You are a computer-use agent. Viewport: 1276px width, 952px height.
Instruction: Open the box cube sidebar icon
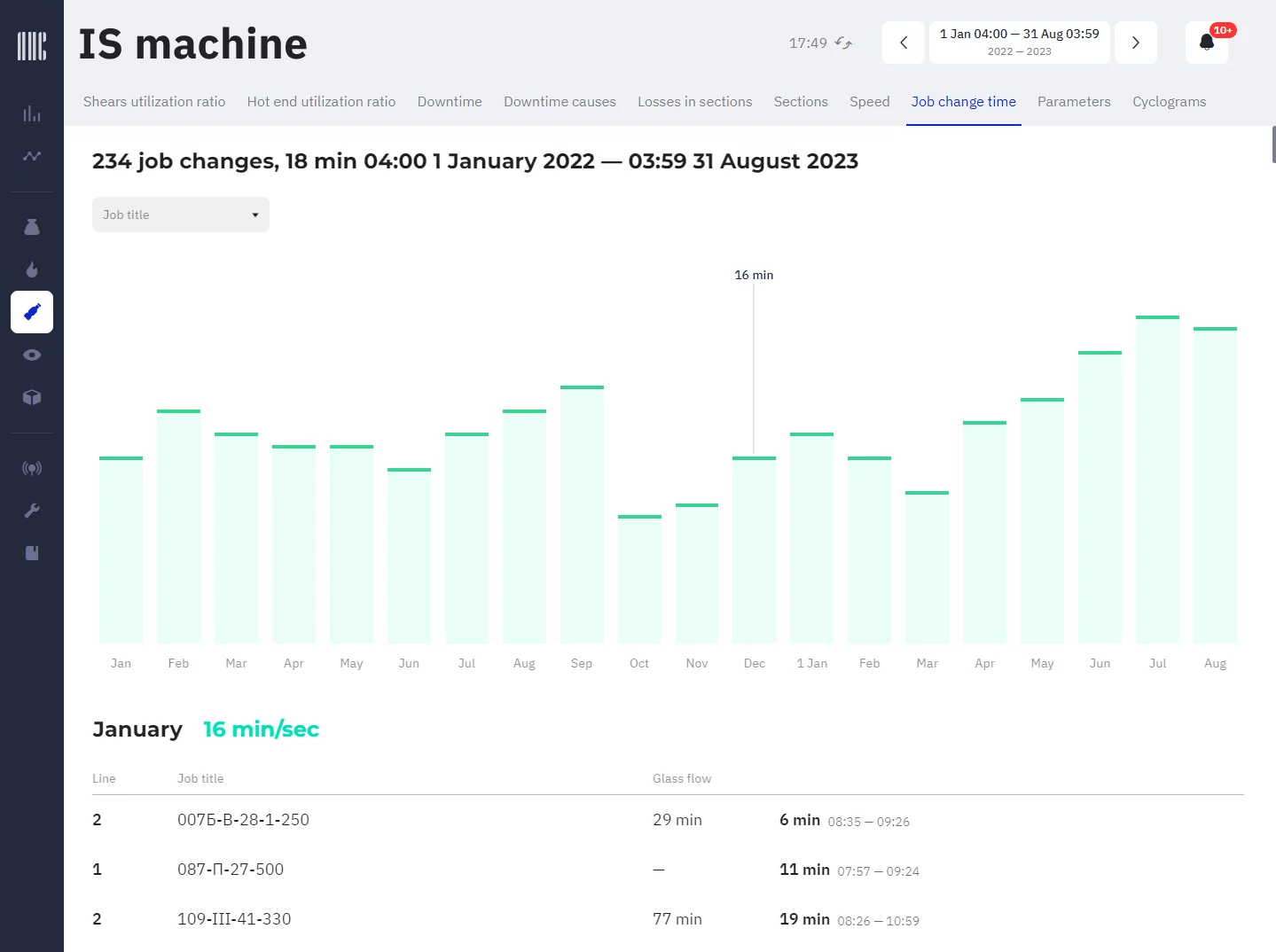pos(32,397)
